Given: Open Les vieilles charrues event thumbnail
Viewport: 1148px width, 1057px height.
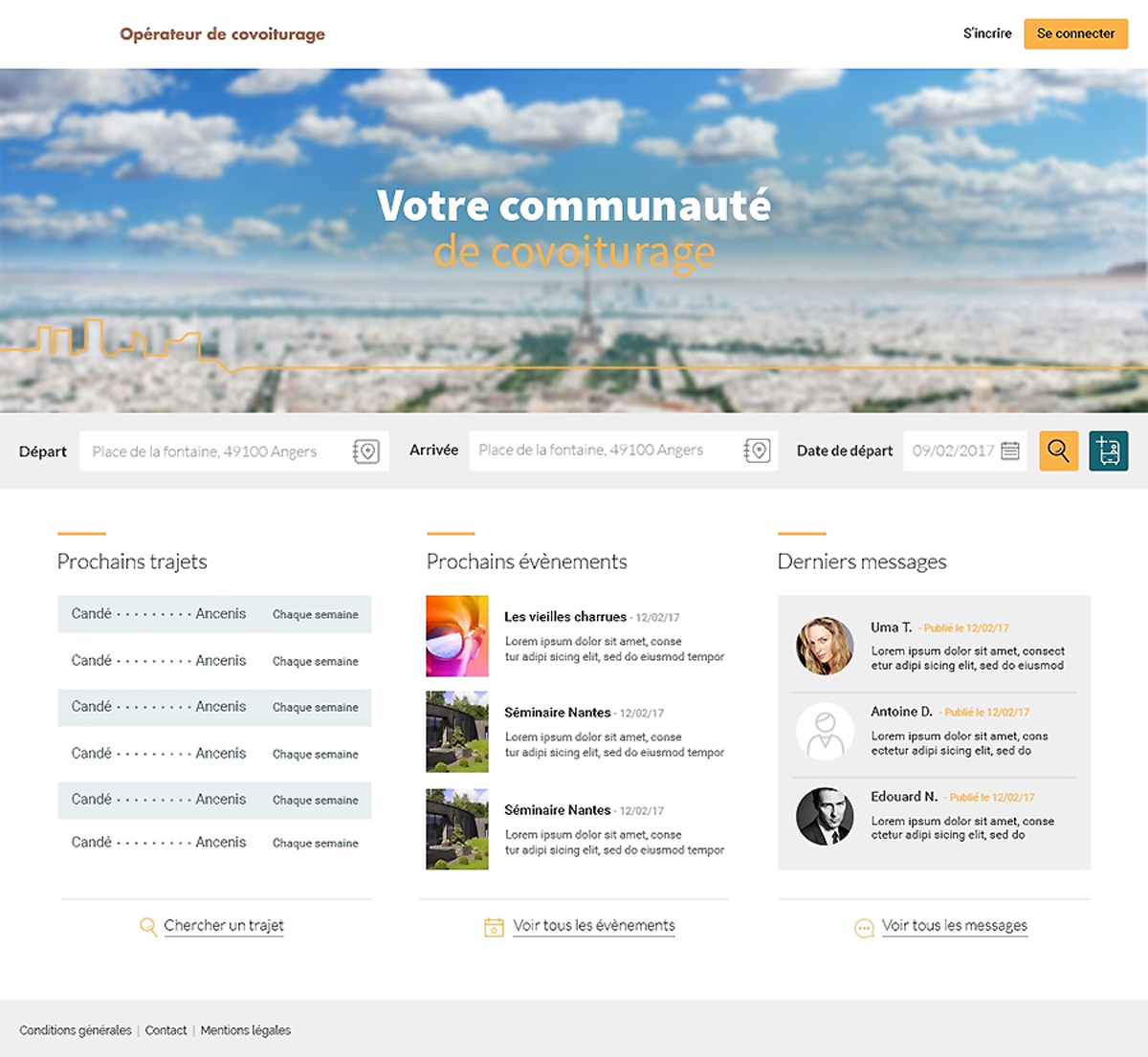Looking at the screenshot, I should [x=457, y=636].
